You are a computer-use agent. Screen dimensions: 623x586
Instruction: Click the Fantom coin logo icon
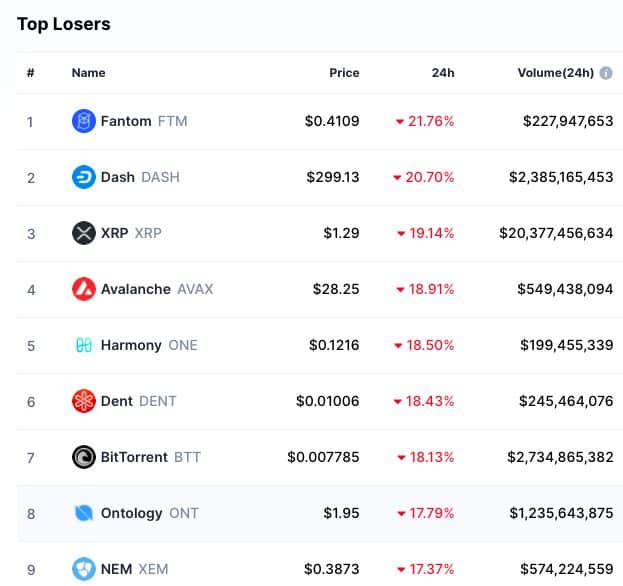pyautogui.click(x=84, y=121)
